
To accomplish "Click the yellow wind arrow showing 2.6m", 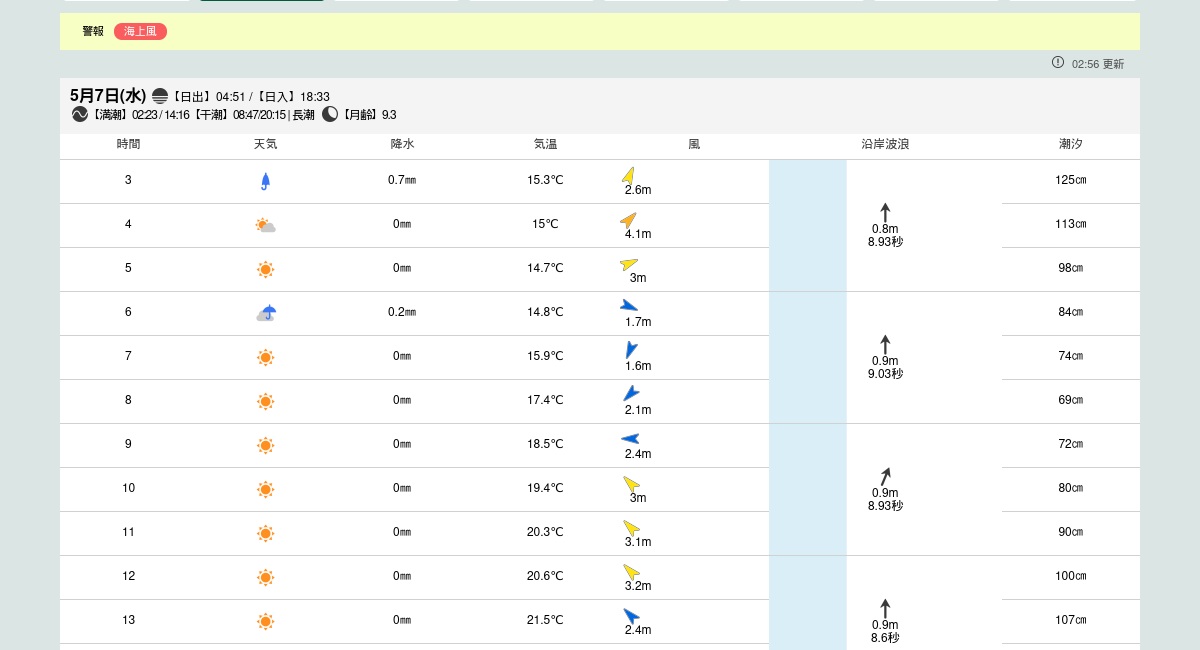I will 628,175.
